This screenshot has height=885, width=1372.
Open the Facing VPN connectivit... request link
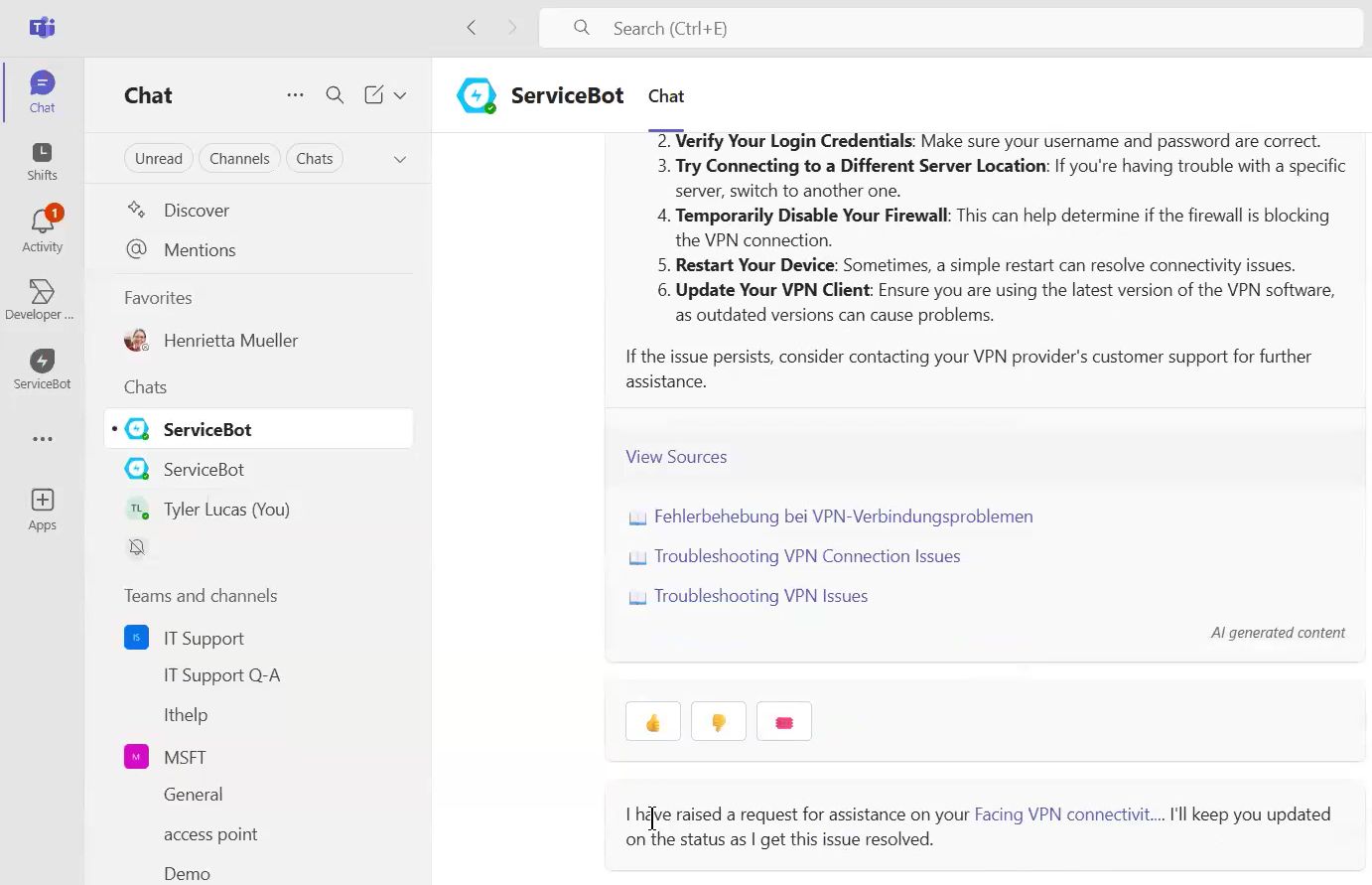click(1069, 814)
